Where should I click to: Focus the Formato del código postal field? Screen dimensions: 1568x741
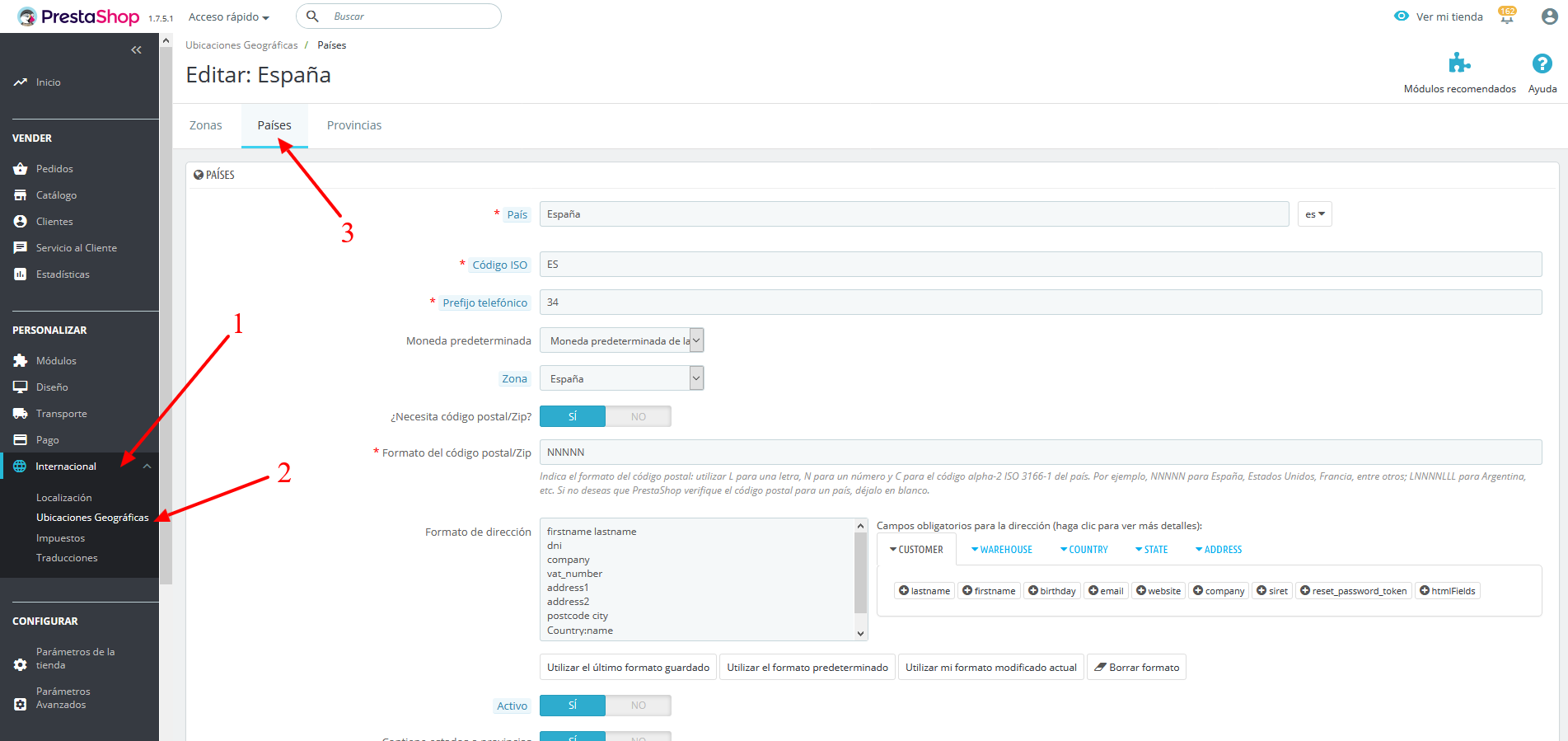1041,453
